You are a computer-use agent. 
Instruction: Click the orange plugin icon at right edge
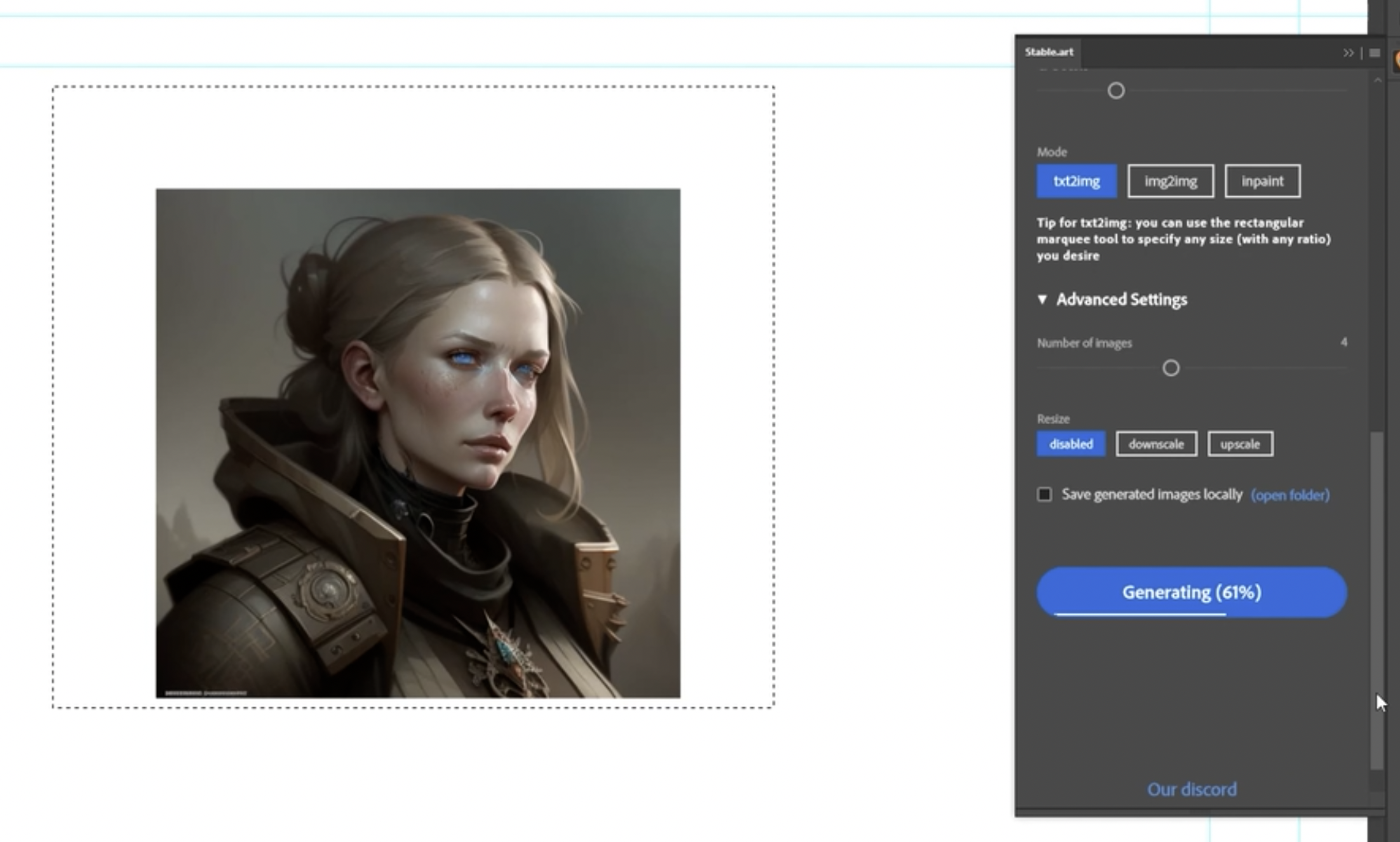[1397, 61]
